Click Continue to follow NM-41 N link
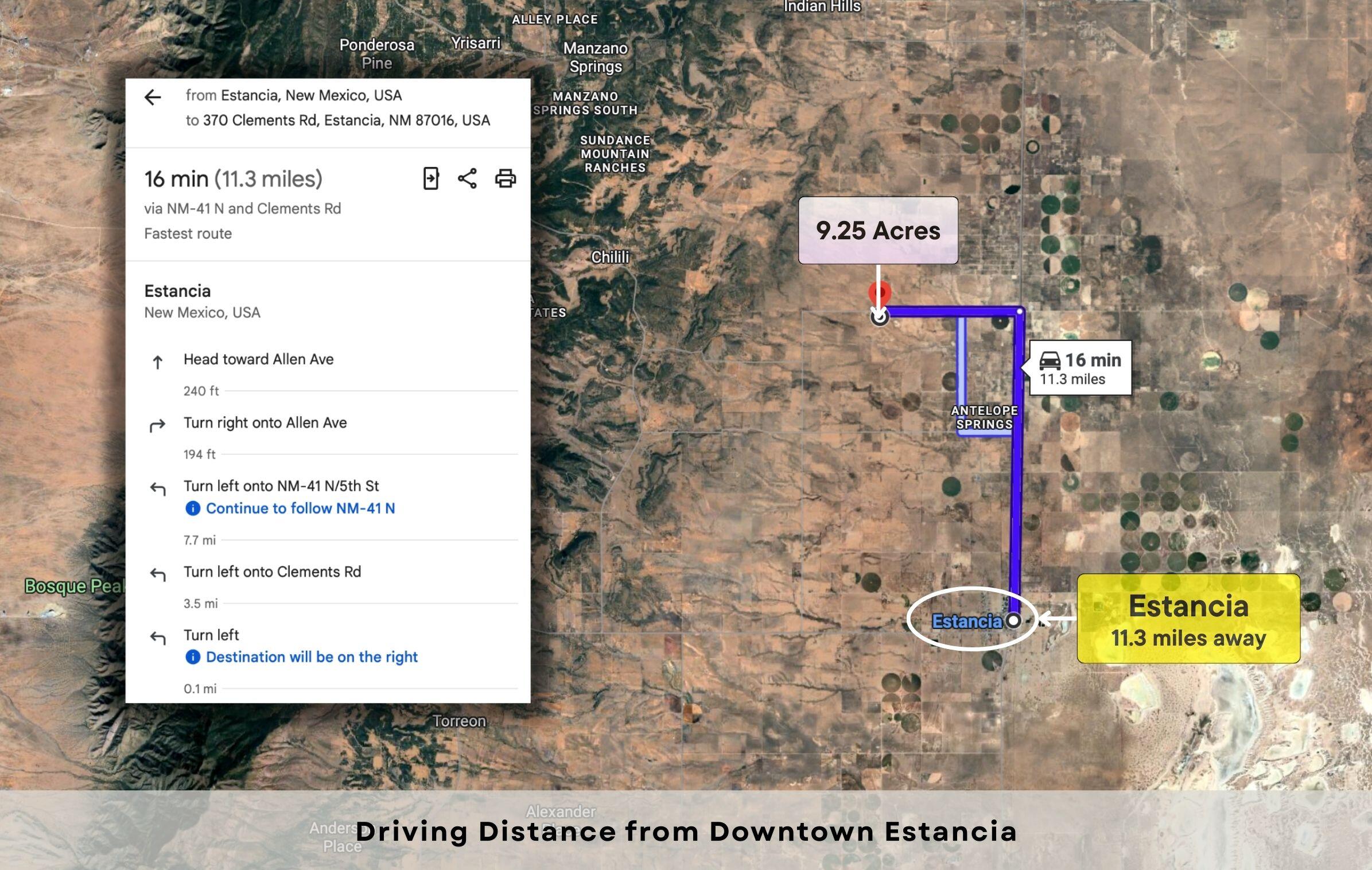Screen dimensions: 1372x870 coord(300,508)
